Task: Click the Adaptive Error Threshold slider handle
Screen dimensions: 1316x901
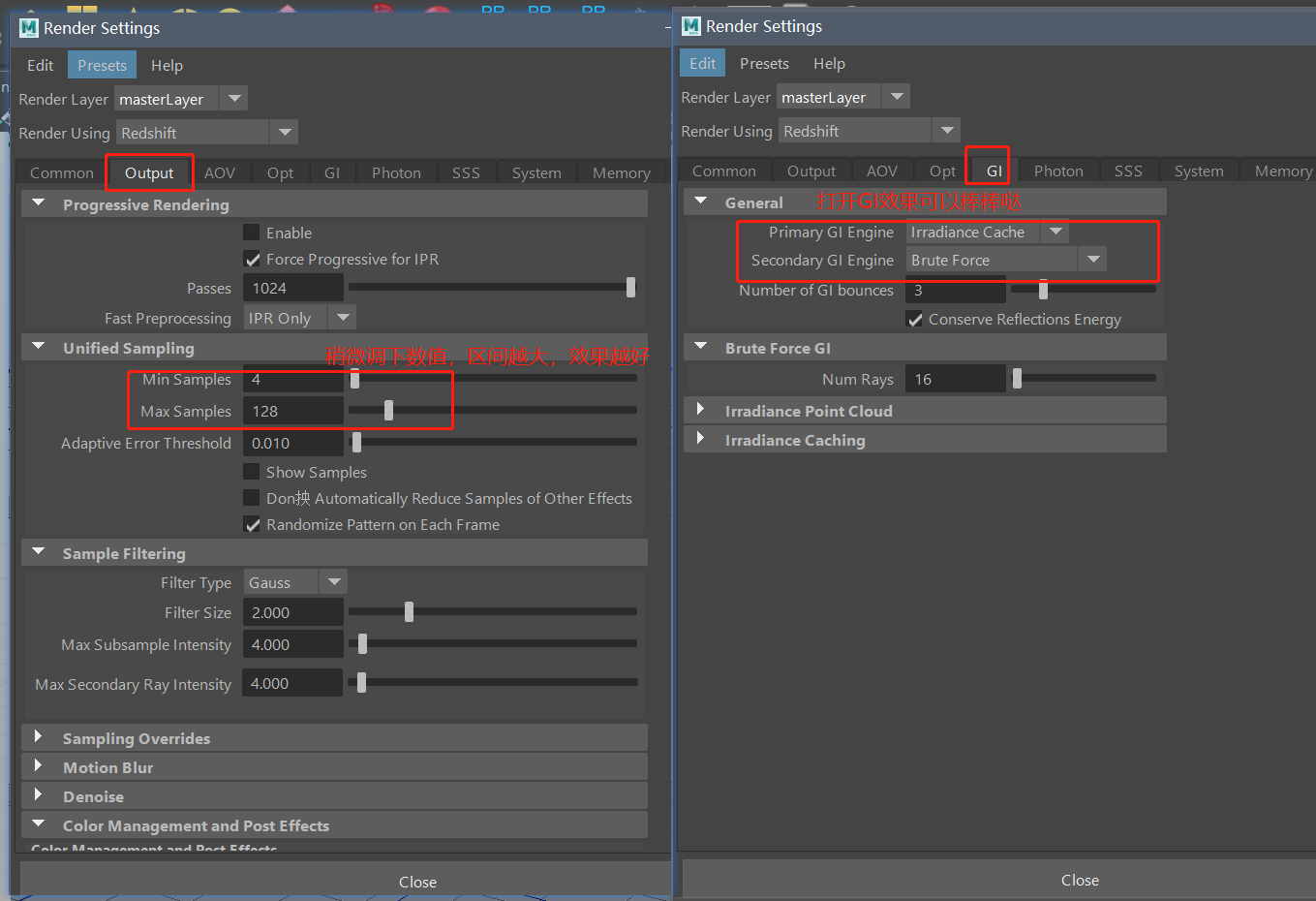Action: point(356,442)
